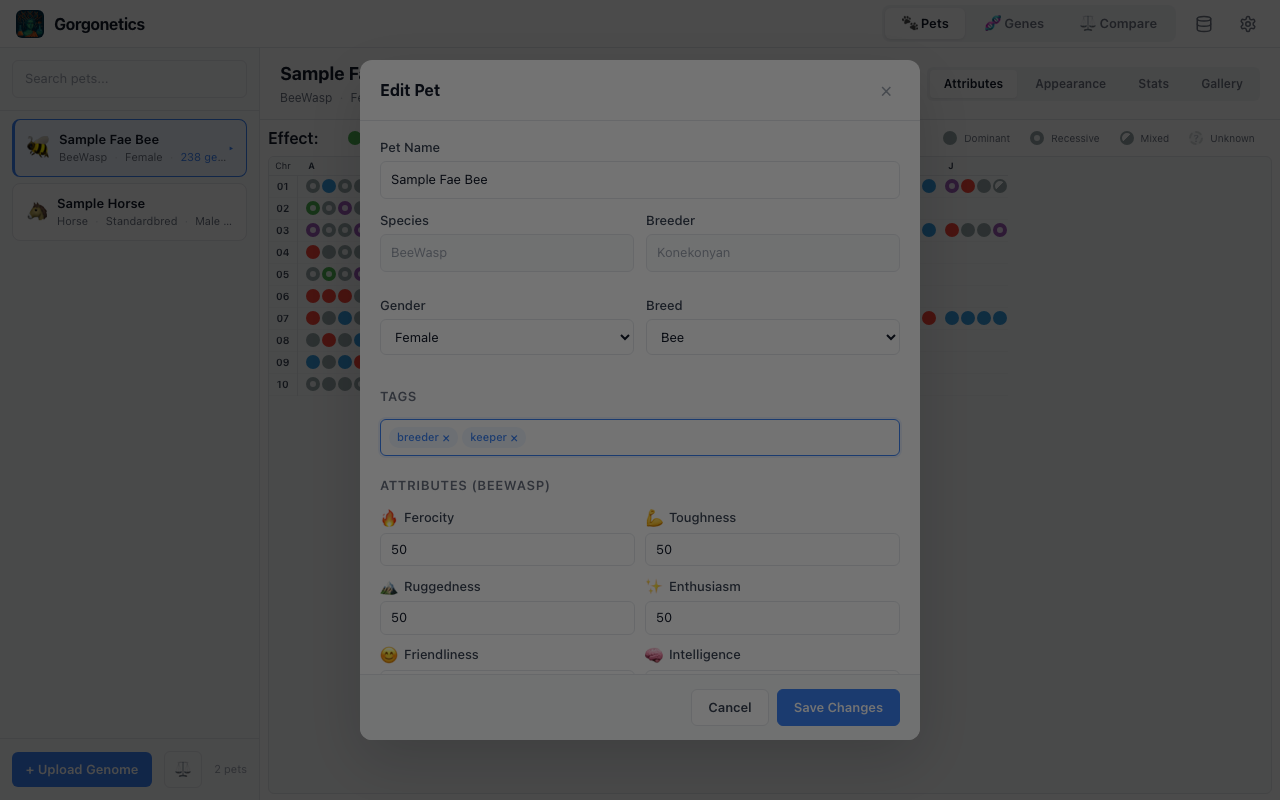This screenshot has width=1280, height=800.
Task: Click the compare scale icon beside "2 pets"
Action: click(x=183, y=769)
